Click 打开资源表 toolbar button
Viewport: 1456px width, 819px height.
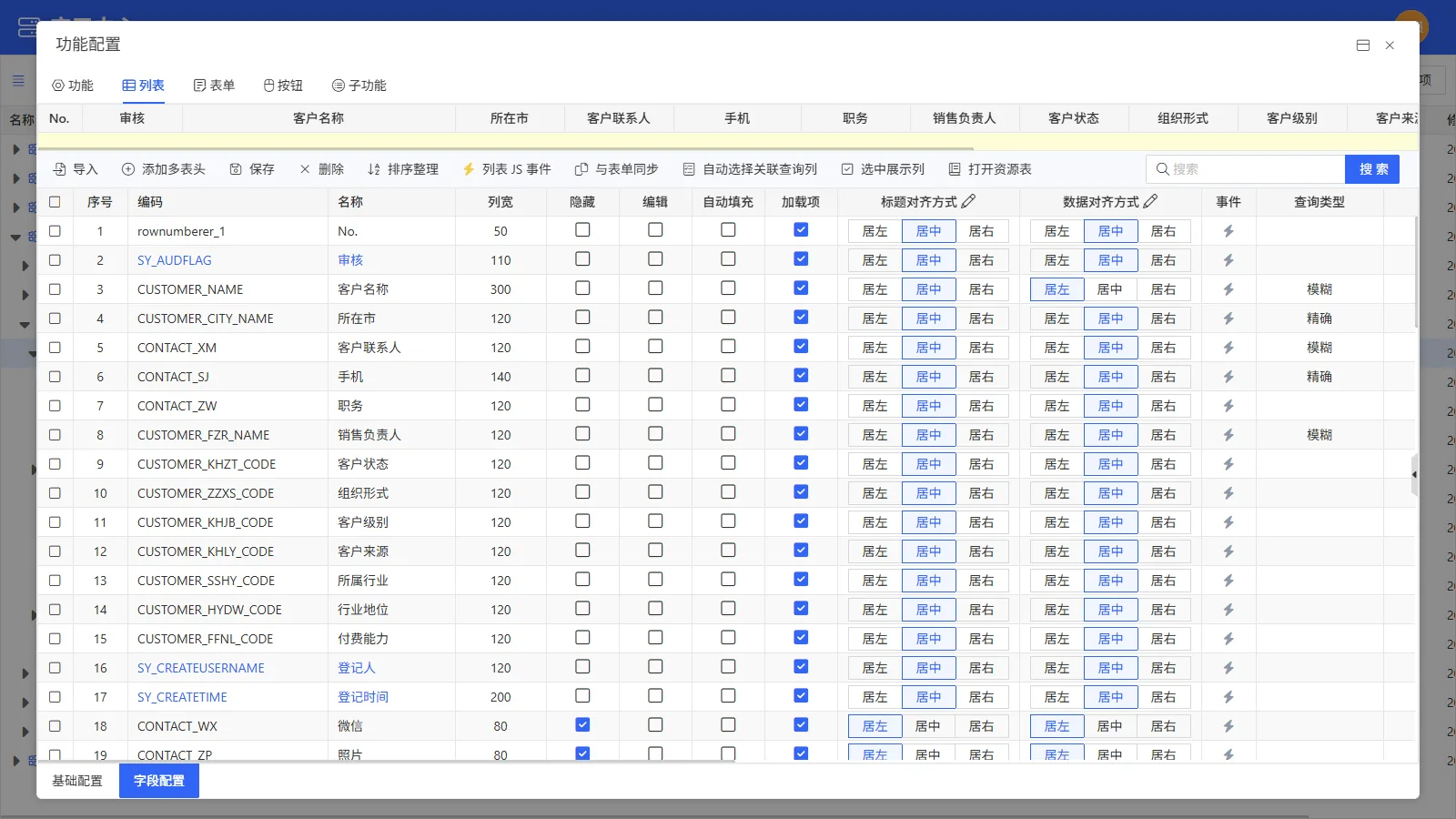990,169
